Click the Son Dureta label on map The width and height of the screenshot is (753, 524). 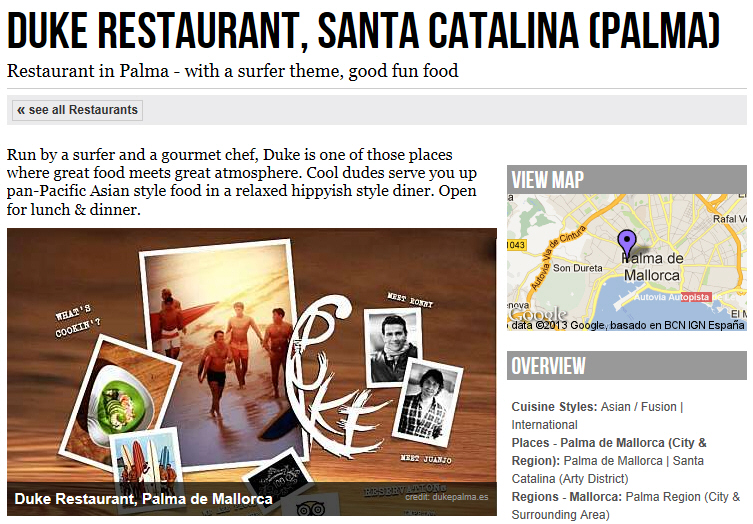click(577, 268)
